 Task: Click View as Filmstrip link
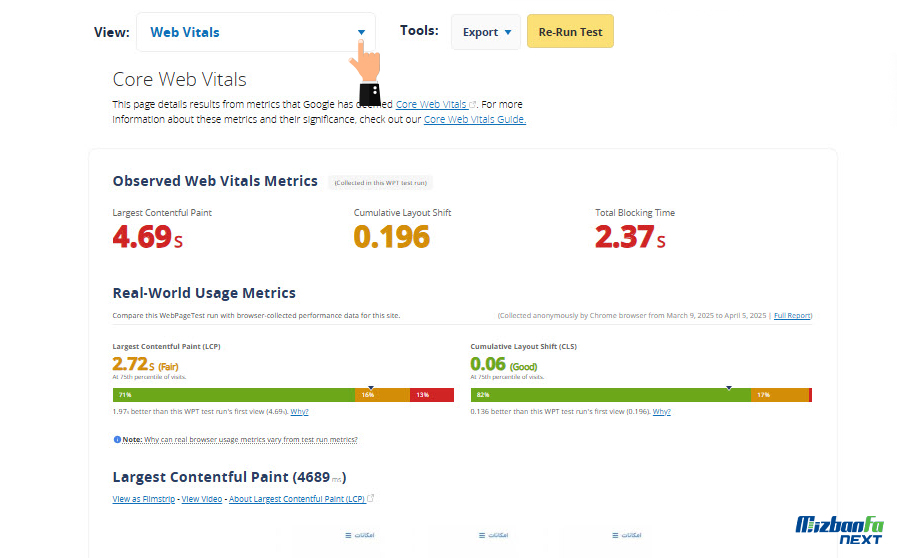coord(144,498)
